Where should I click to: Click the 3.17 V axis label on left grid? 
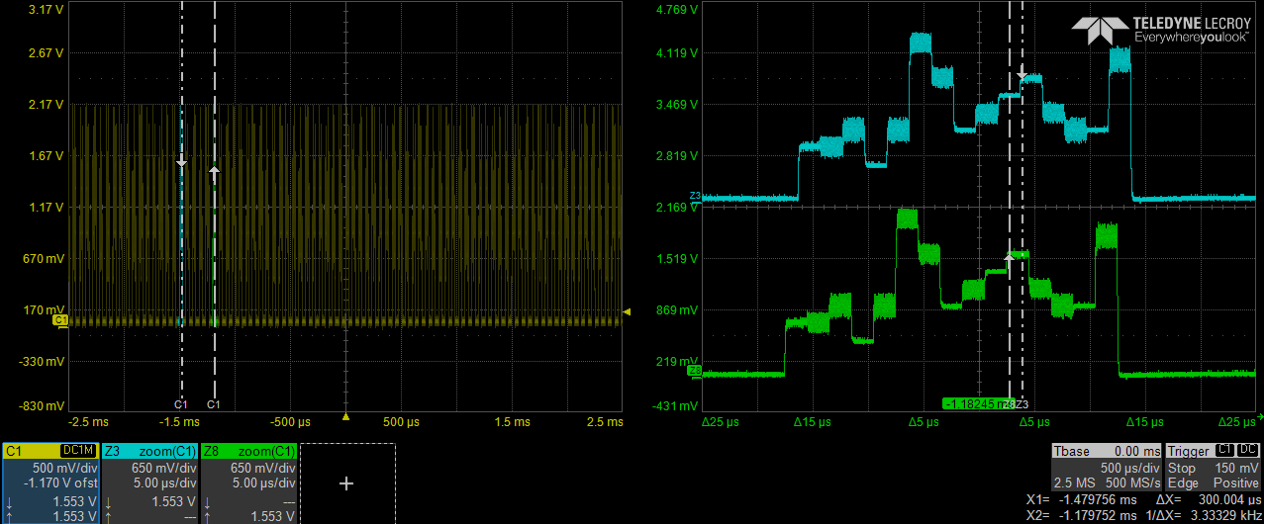(47, 10)
